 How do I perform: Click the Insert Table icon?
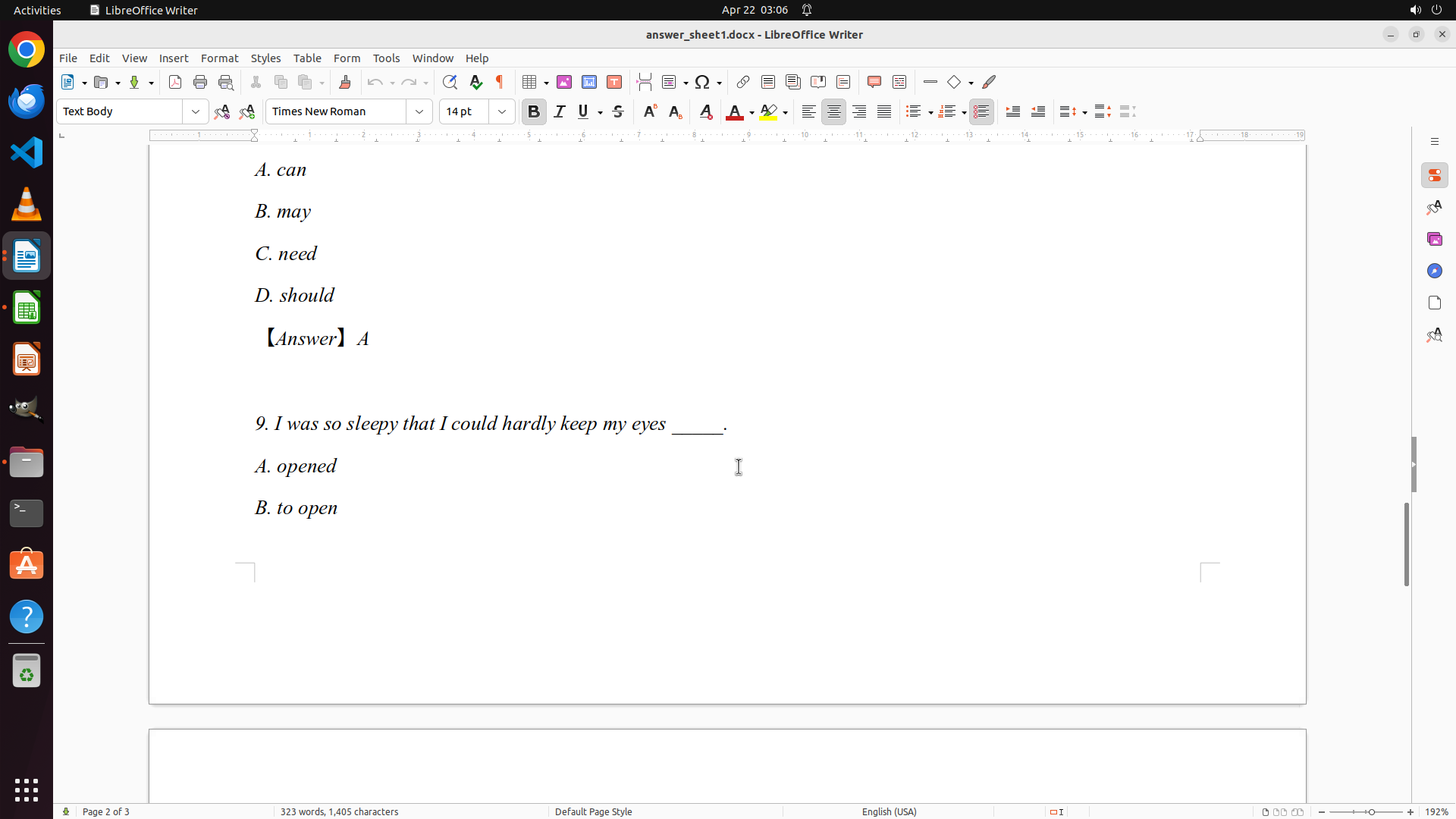530,82
